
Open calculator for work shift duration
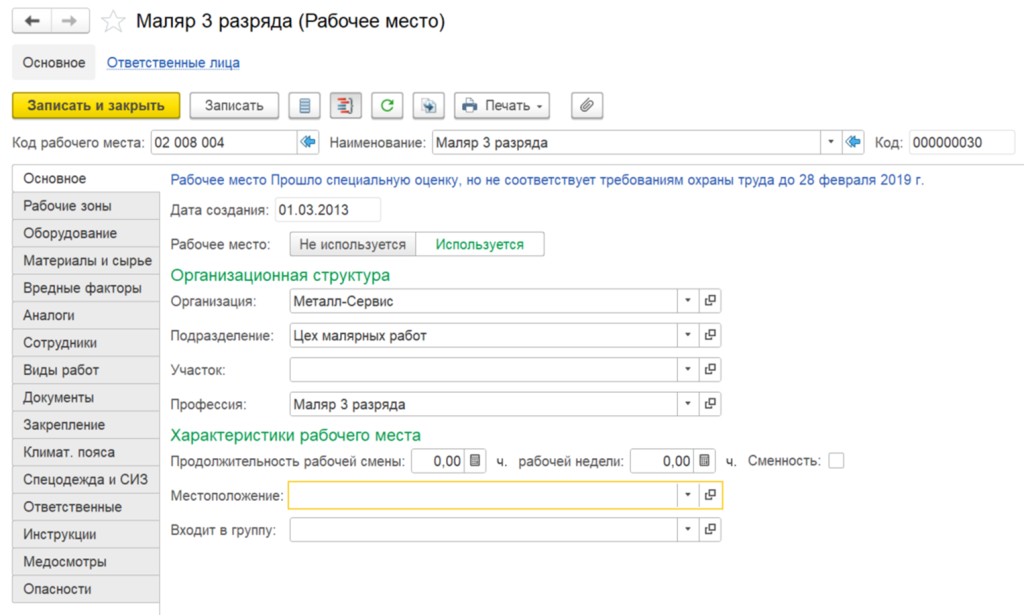pyautogui.click(x=475, y=461)
